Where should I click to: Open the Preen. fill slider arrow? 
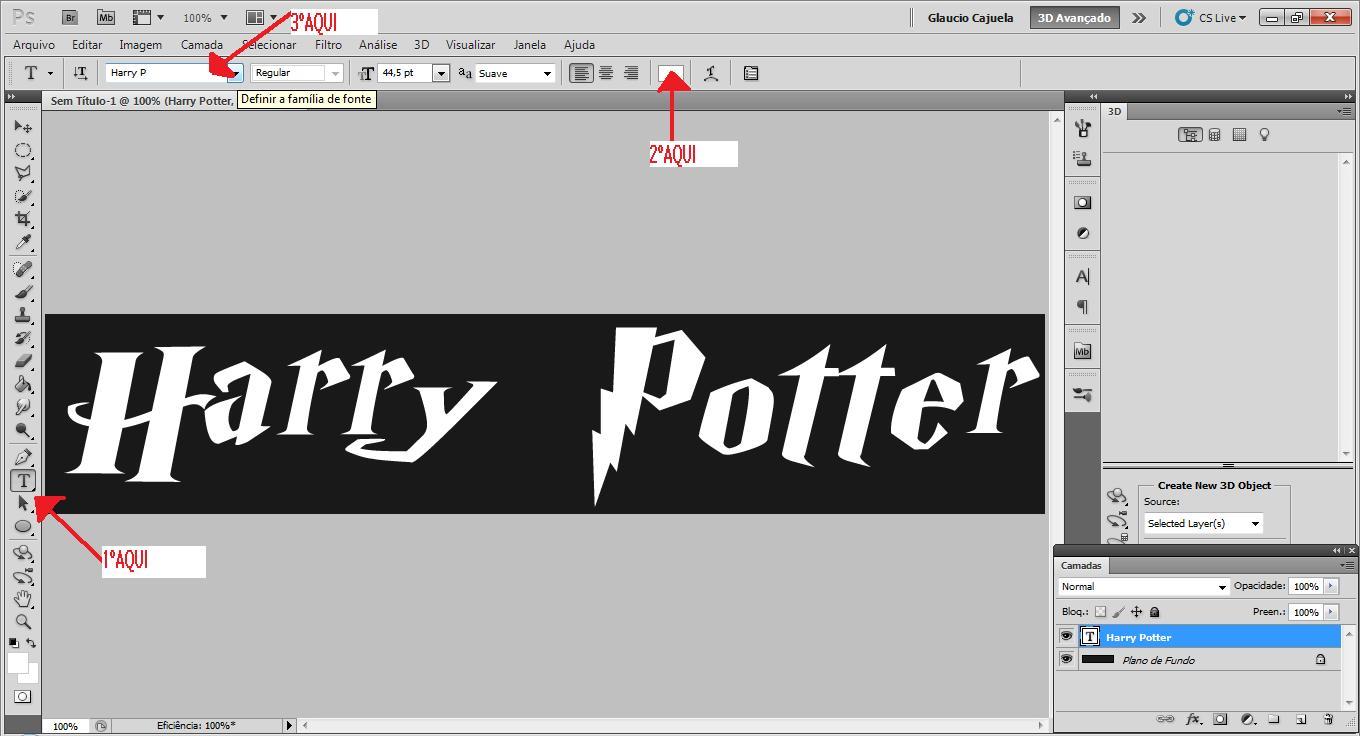[1331, 612]
